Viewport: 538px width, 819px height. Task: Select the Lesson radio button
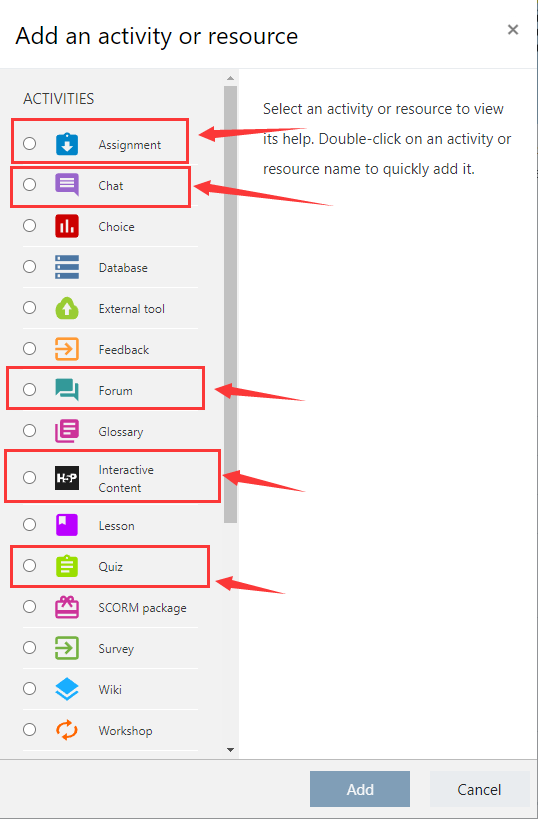click(x=30, y=524)
